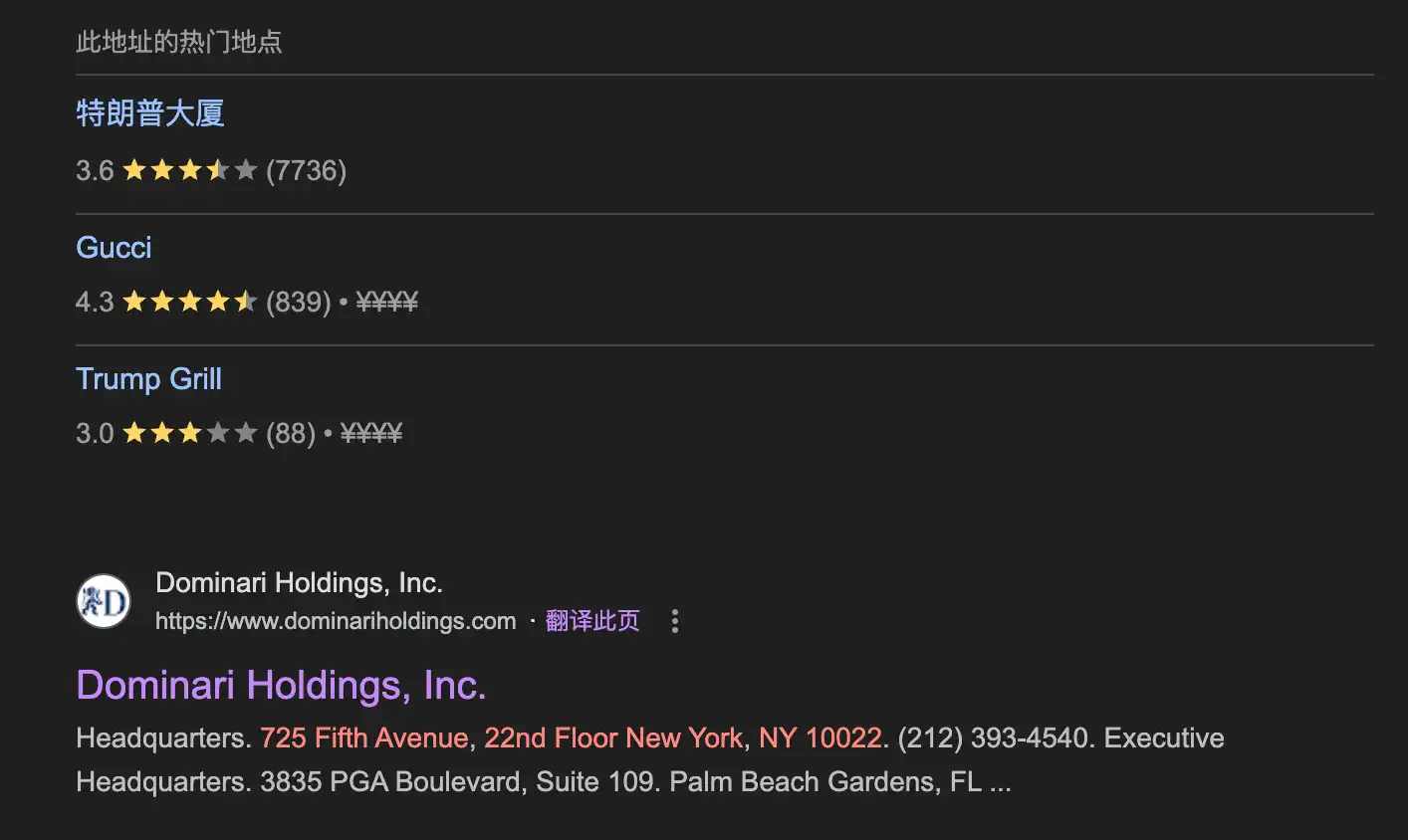The image size is (1408, 840).
Task: Click the highlighted 725 Fifth Avenue address
Action: pyautogui.click(x=363, y=738)
